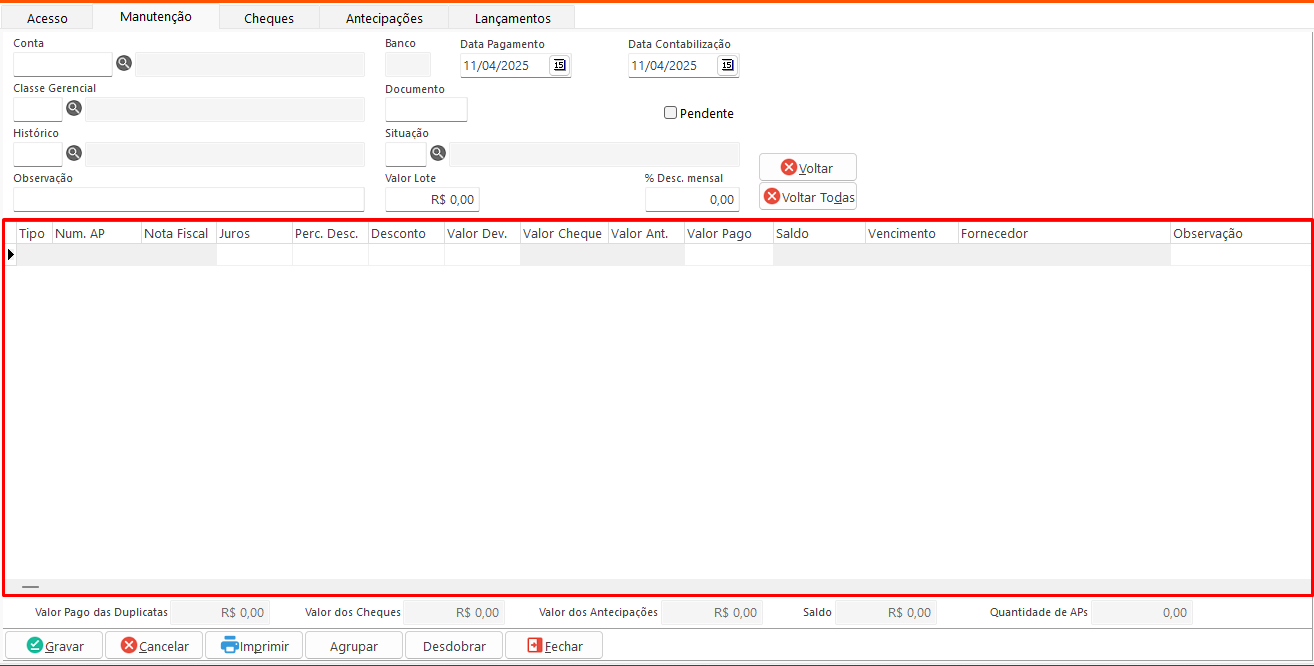1314x666 pixels.
Task: Click the Observação text field
Action: (189, 199)
